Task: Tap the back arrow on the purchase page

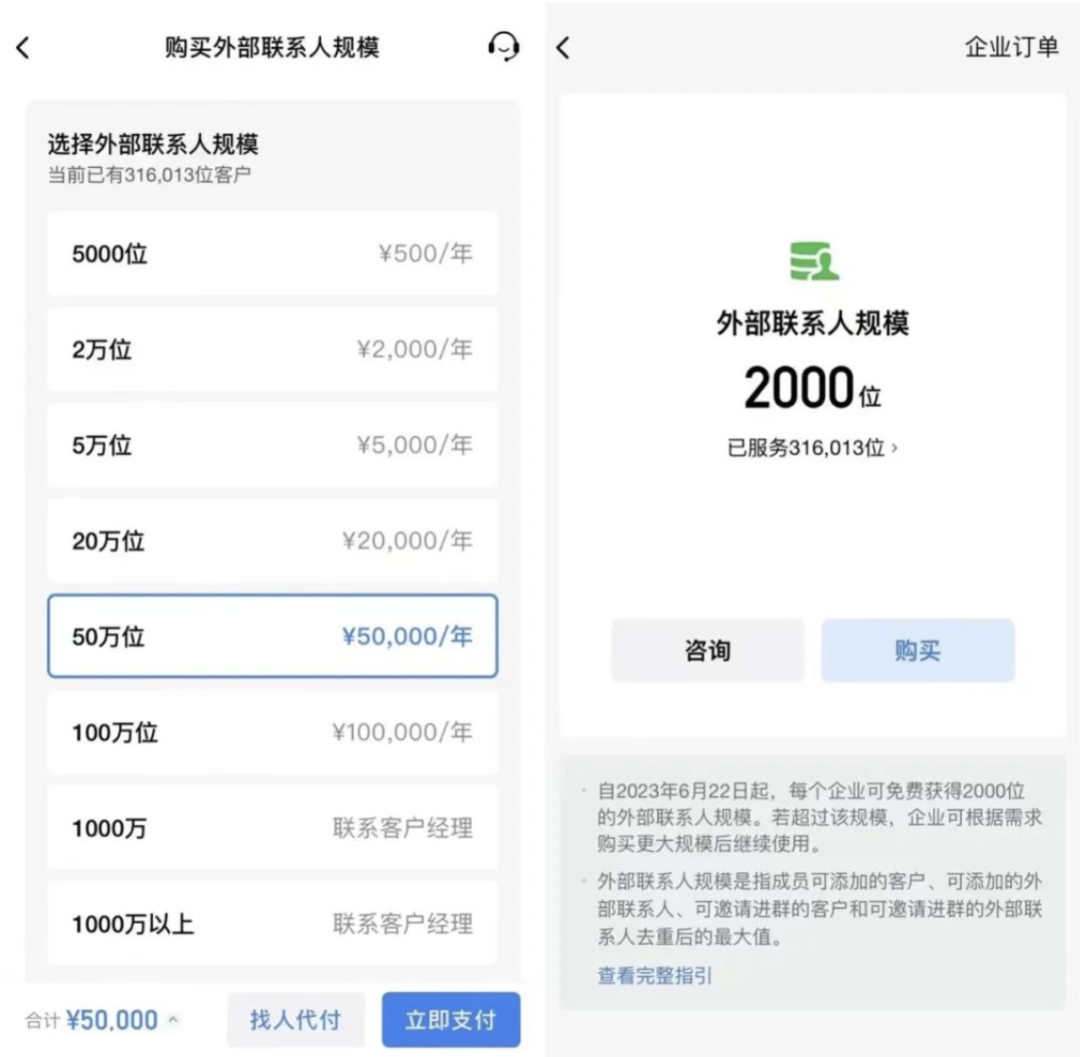Action: [22, 47]
